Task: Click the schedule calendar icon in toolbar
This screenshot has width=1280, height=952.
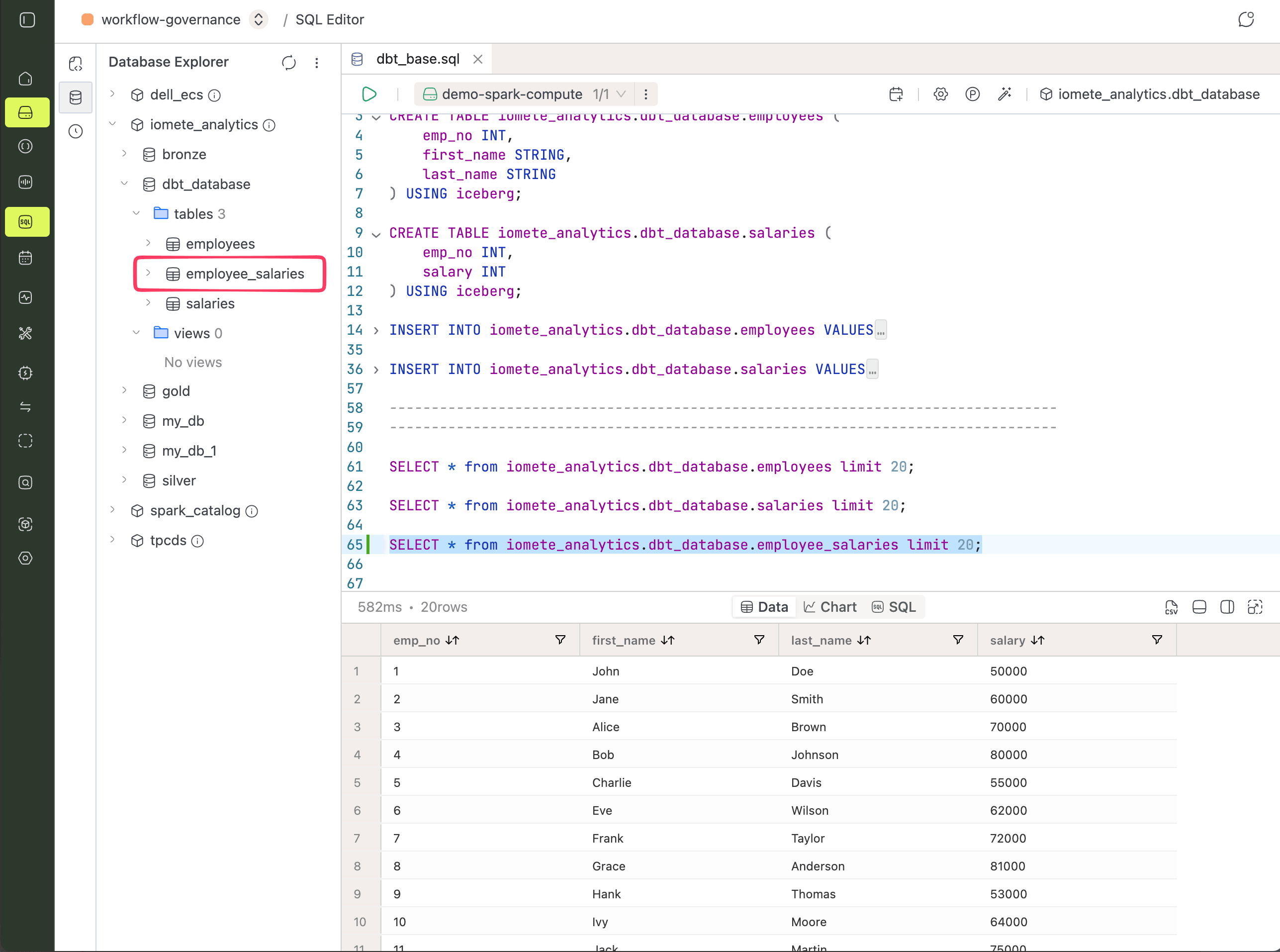Action: 896,94
